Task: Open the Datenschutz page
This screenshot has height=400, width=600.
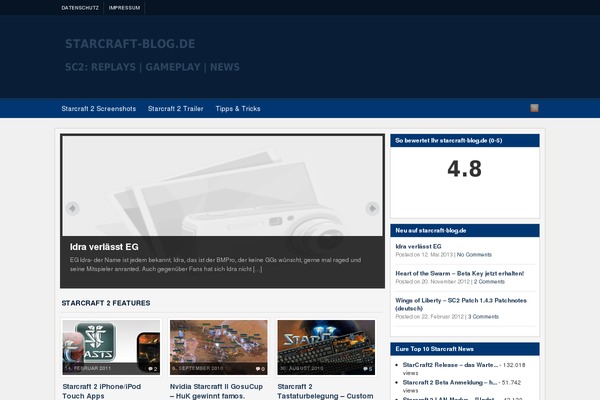Action: (x=80, y=8)
